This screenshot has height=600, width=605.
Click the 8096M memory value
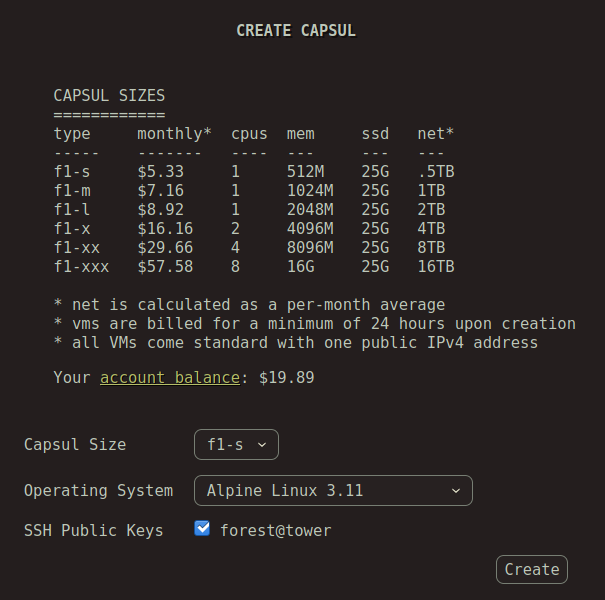(x=310, y=247)
